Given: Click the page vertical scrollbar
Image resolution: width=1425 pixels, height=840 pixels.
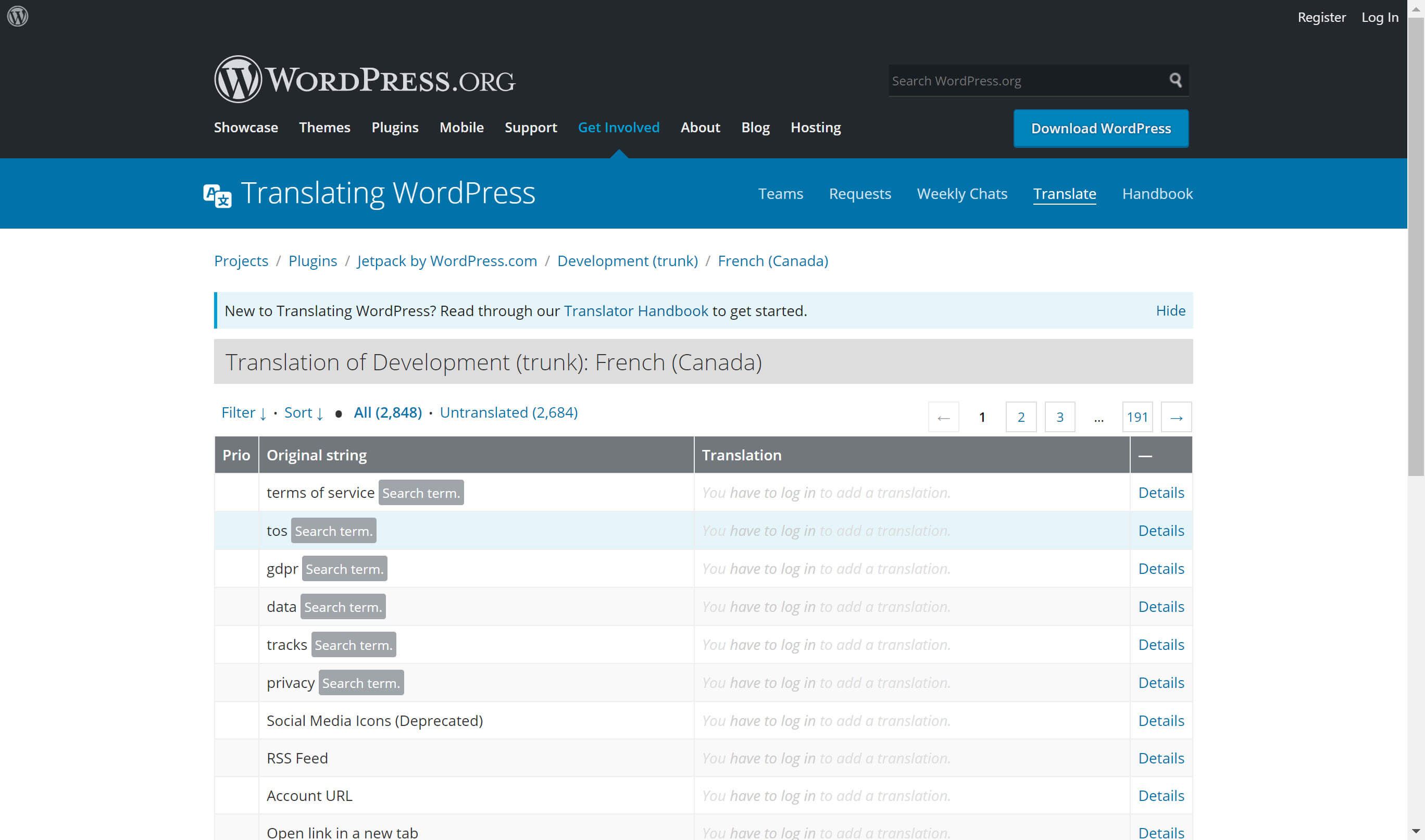Looking at the screenshot, I should 1416,247.
